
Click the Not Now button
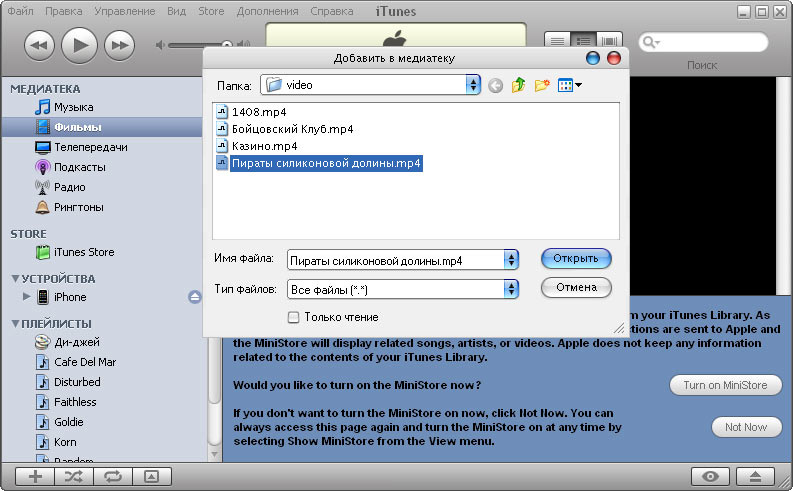(746, 427)
